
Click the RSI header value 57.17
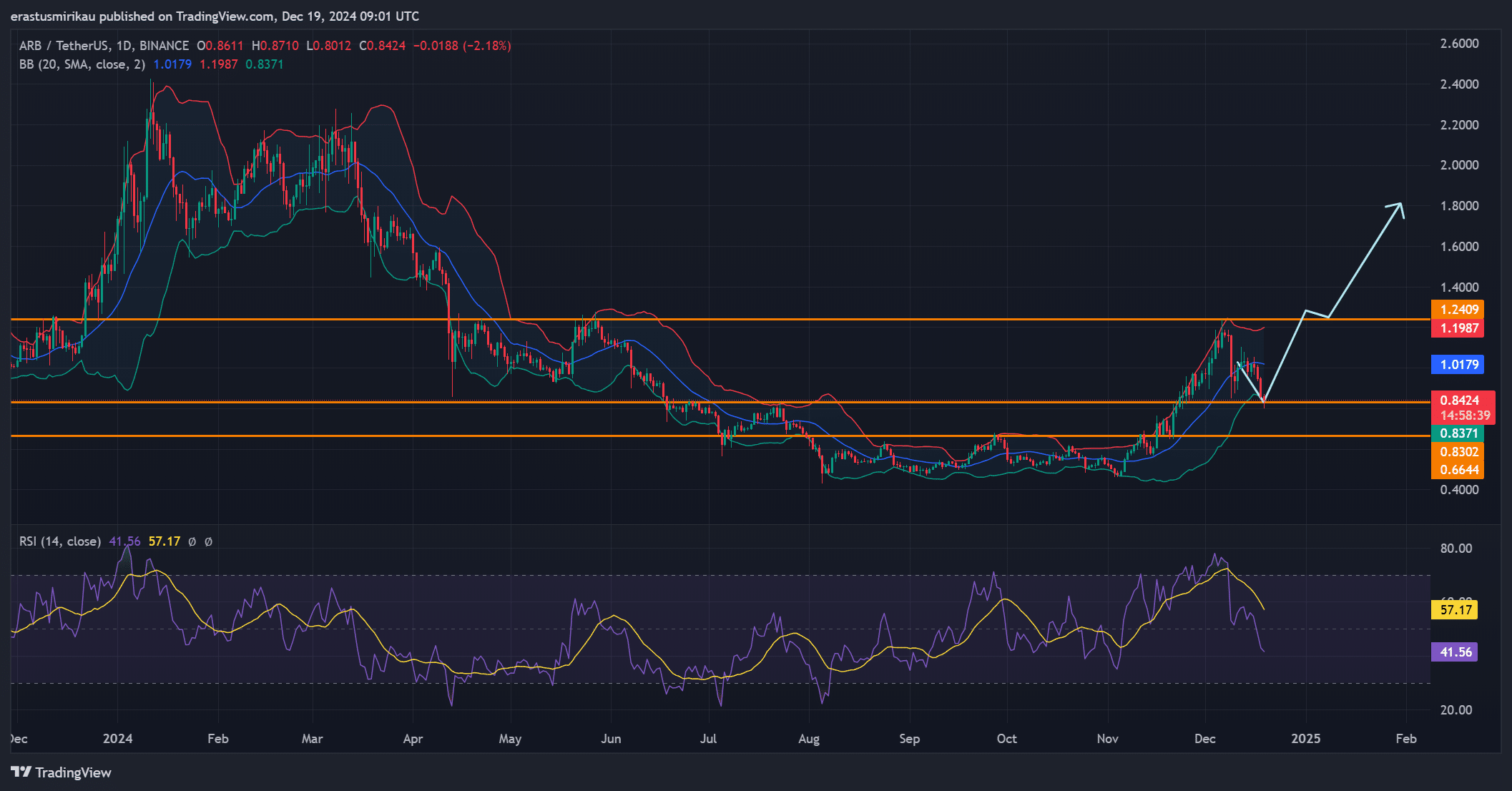click(165, 541)
